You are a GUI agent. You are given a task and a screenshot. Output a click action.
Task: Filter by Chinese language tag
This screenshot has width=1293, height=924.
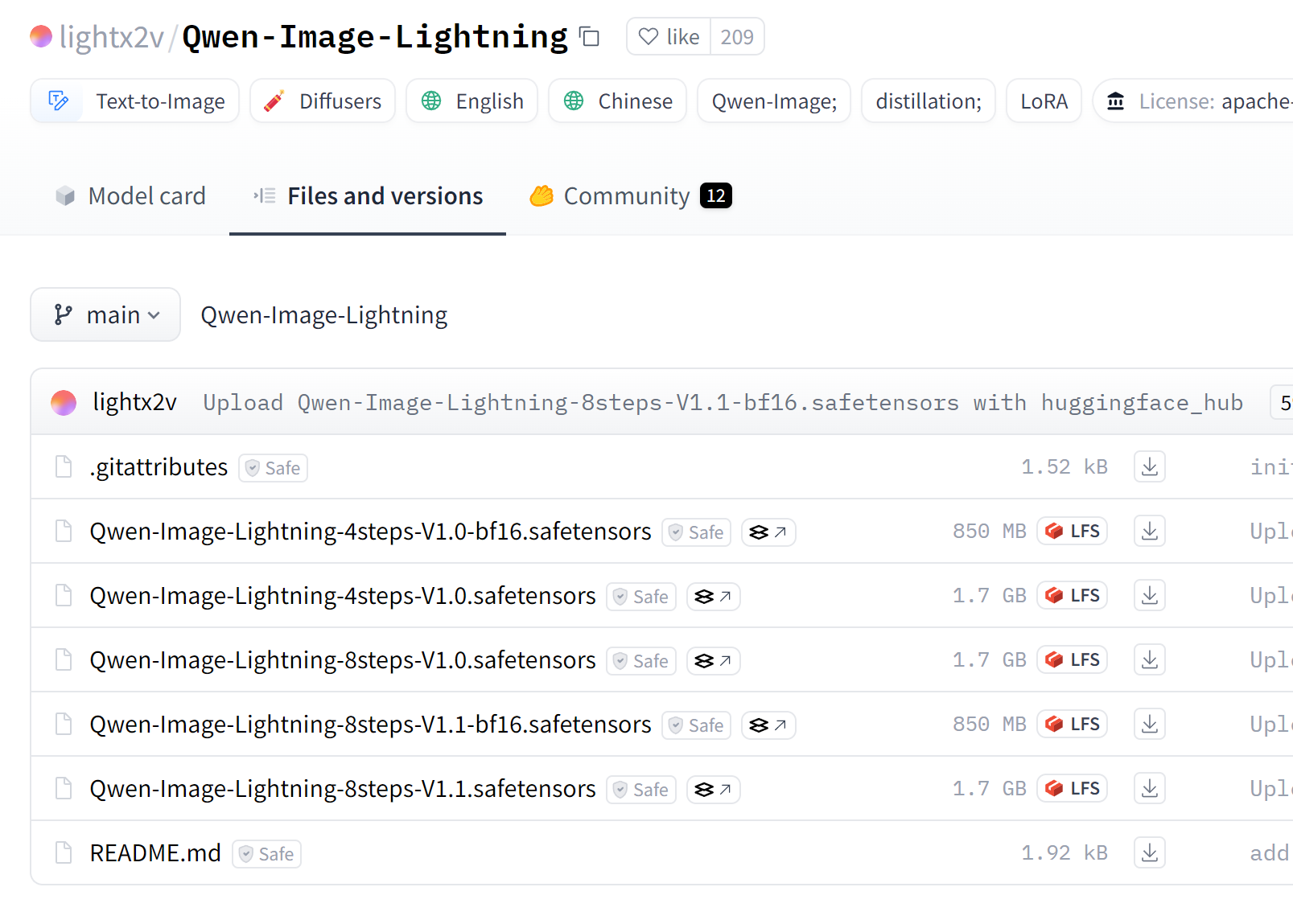pyautogui.click(x=618, y=101)
